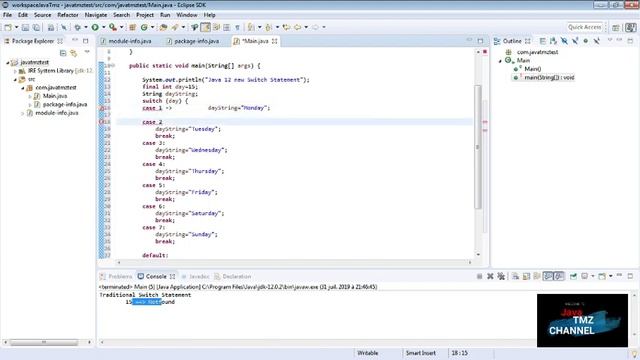
Task: Click the error marker beside line 18
Action: coord(101,122)
